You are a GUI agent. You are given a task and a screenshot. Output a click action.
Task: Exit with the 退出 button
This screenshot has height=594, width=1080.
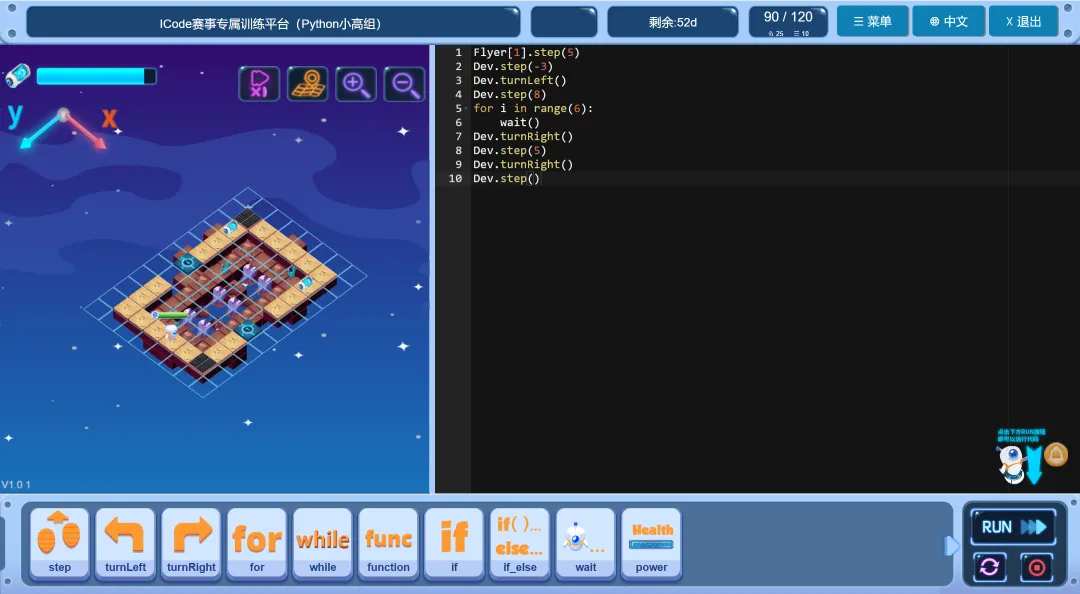pos(1024,21)
